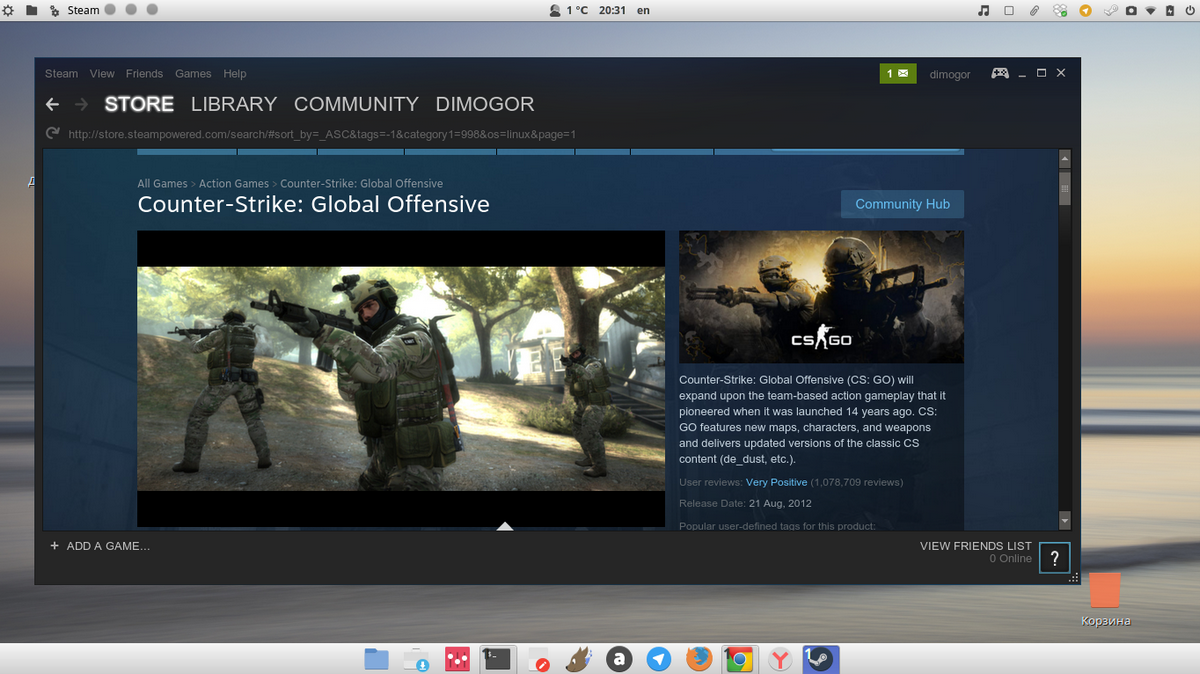Screen dimensions: 1200x674
Task: Click ADD A GAME... text
Action: [x=108, y=546]
